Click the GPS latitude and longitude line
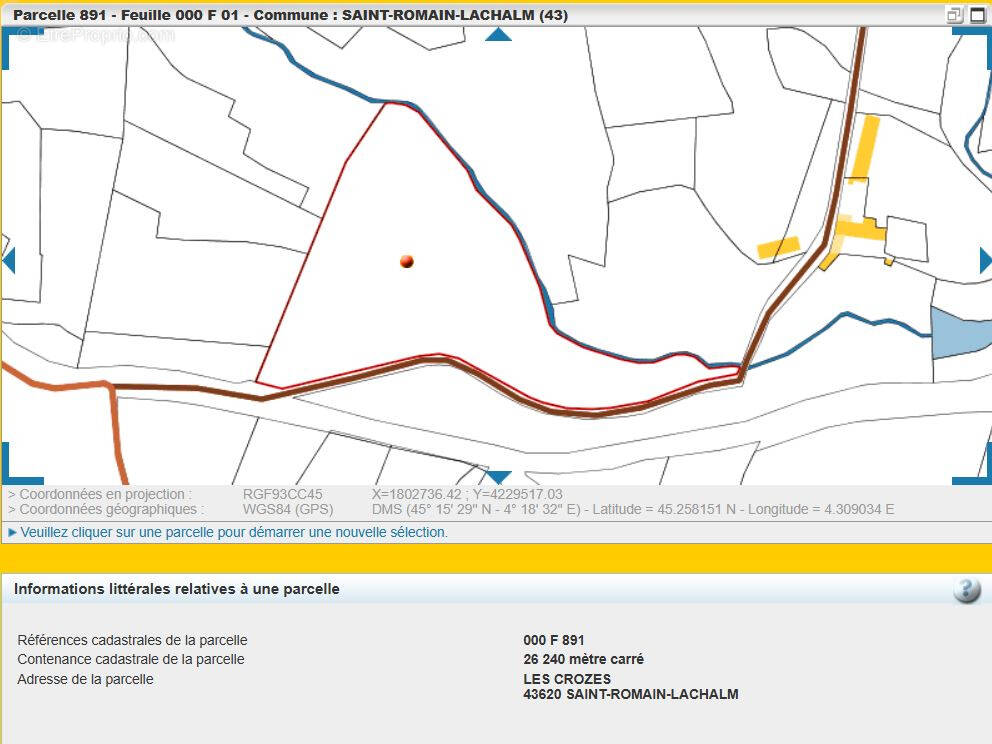 (632, 510)
